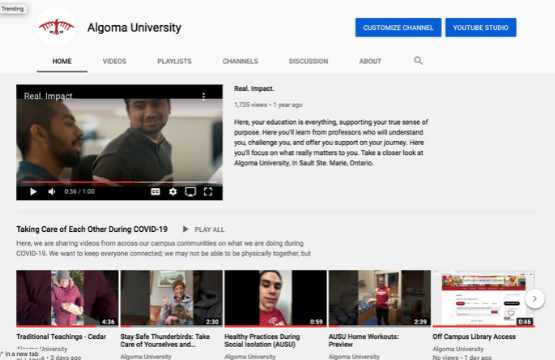
Task: Click the COVID-19 playlist description text
Action: [x=164, y=248]
